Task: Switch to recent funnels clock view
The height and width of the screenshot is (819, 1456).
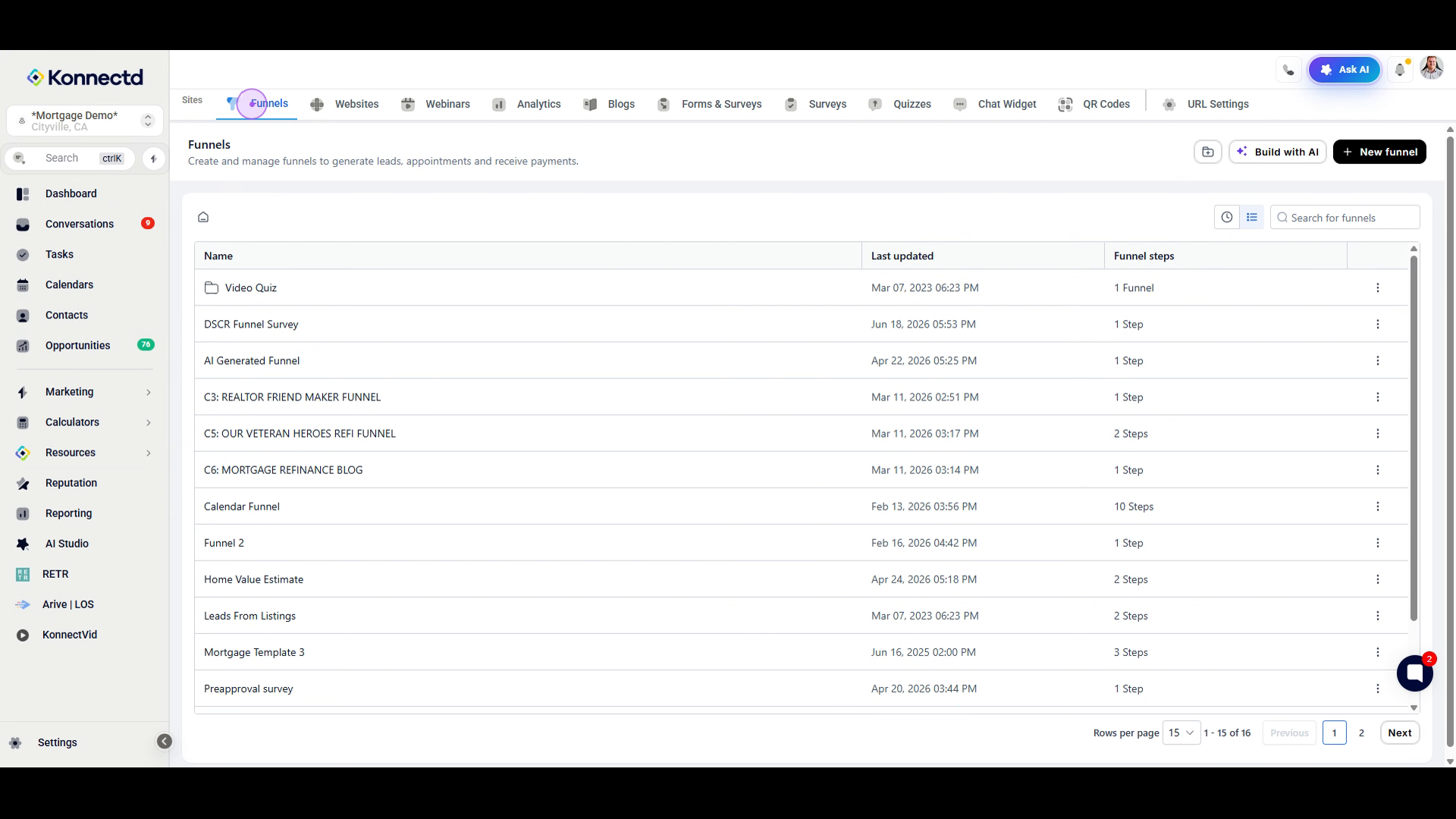Action: point(1227,218)
